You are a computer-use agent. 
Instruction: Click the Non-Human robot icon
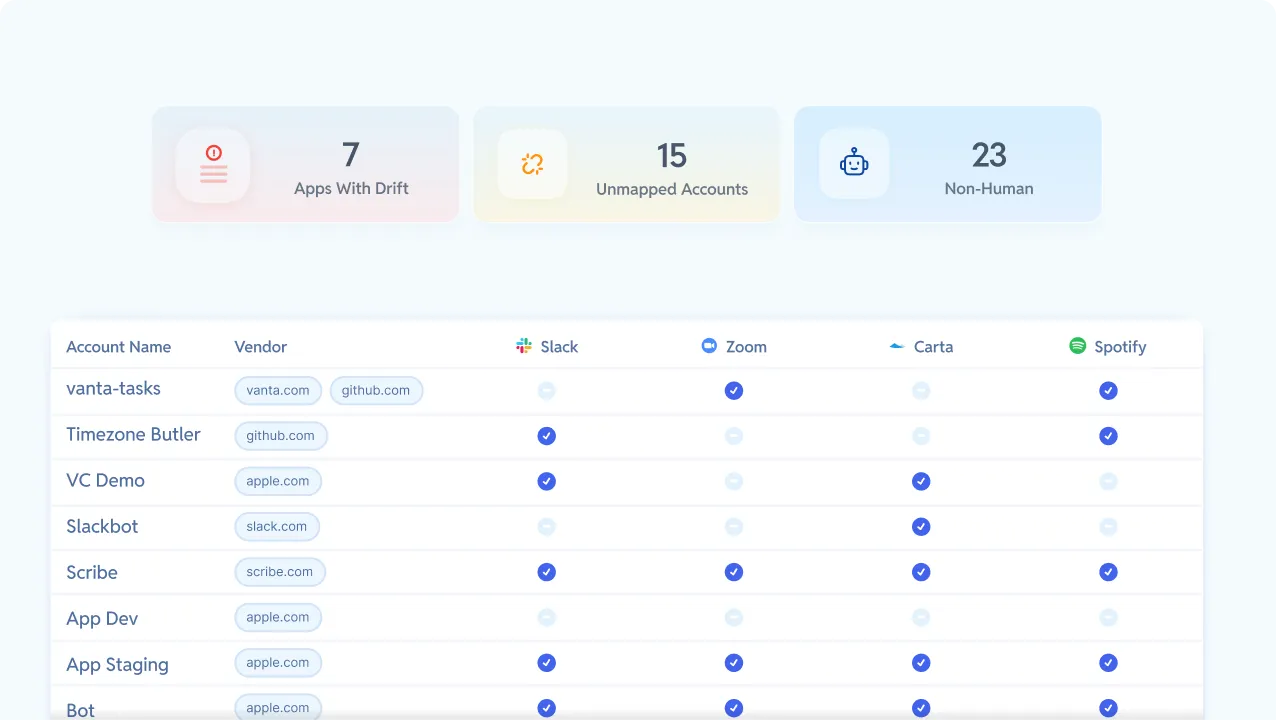[x=854, y=163]
